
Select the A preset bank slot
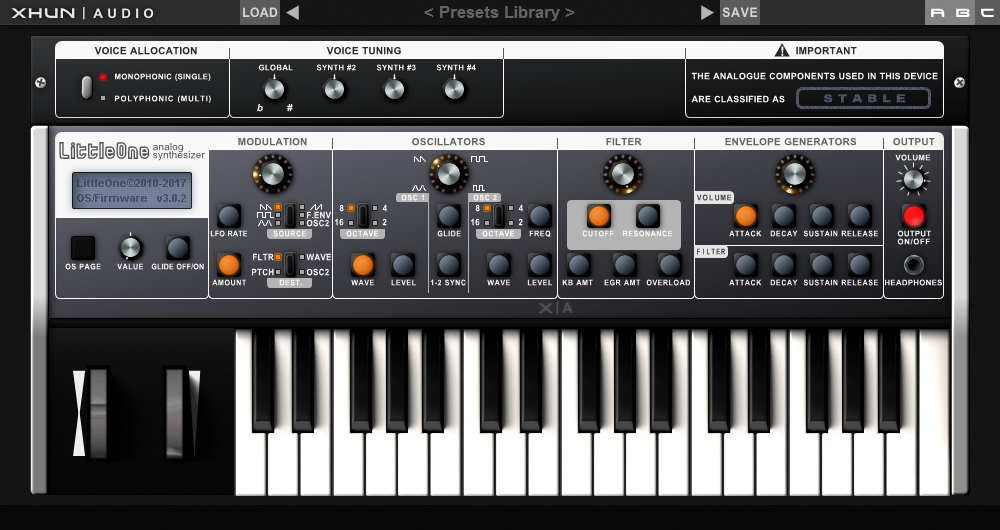pyautogui.click(x=937, y=13)
